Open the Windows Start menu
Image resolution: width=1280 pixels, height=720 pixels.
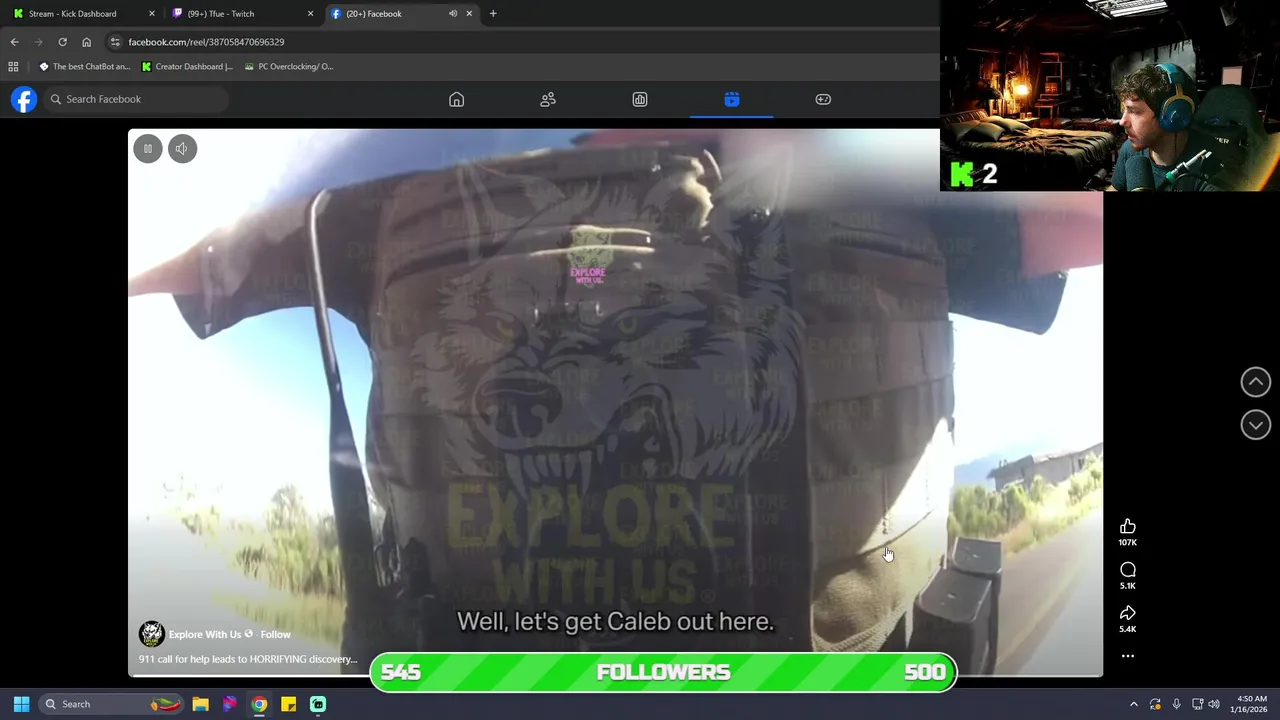pyautogui.click(x=21, y=704)
